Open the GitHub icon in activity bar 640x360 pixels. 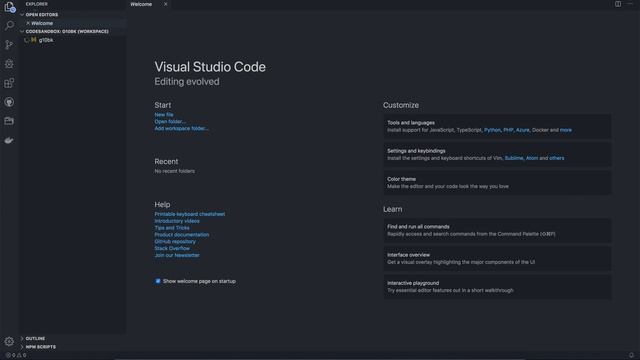coord(9,102)
